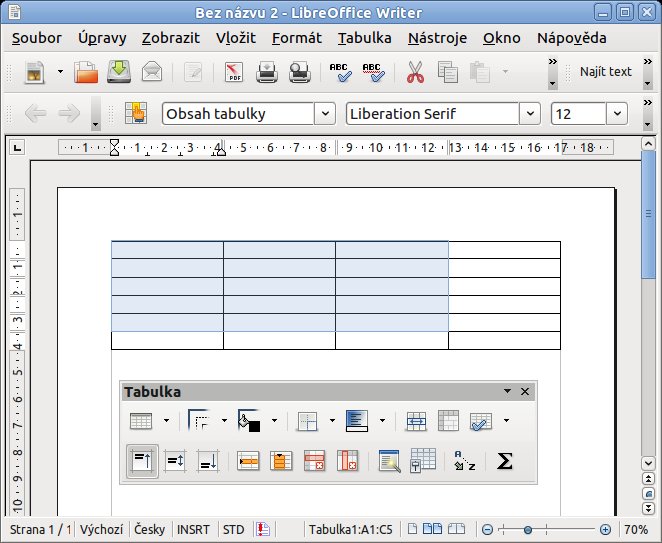Copy selection with the Copy icon
The height and width of the screenshot is (543, 662).
point(448,72)
